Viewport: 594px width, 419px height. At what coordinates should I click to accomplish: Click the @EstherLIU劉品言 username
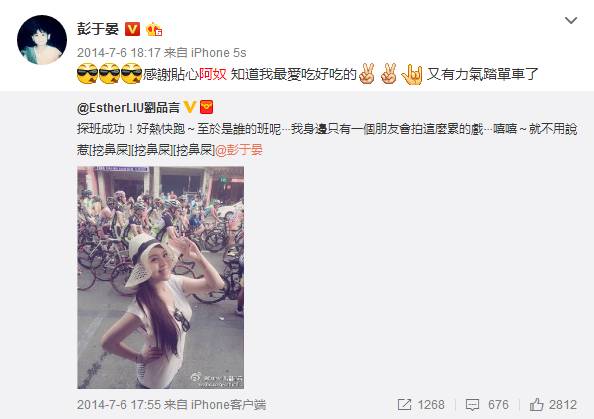(x=128, y=108)
